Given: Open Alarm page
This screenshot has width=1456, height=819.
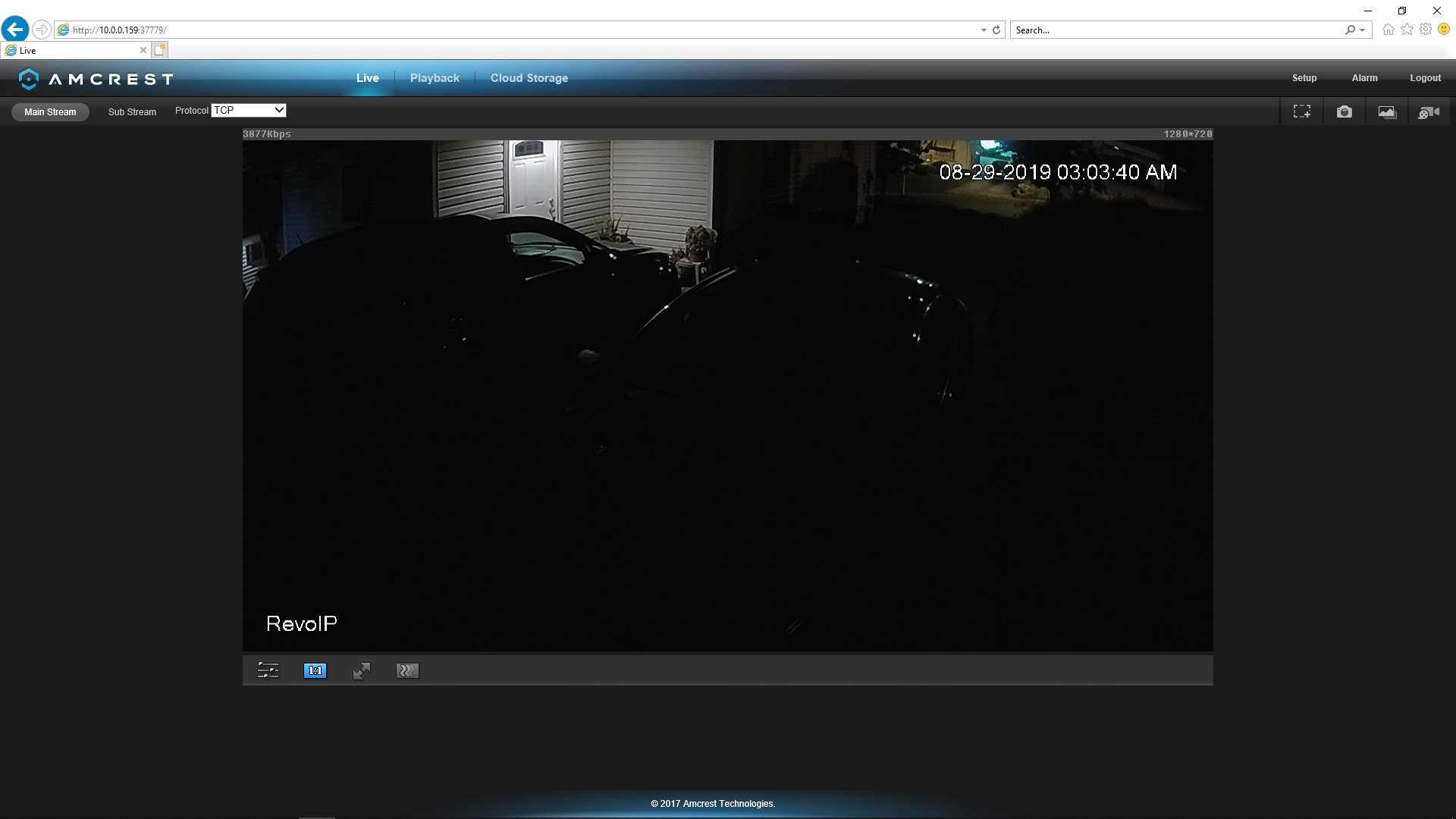Looking at the screenshot, I should [1364, 78].
